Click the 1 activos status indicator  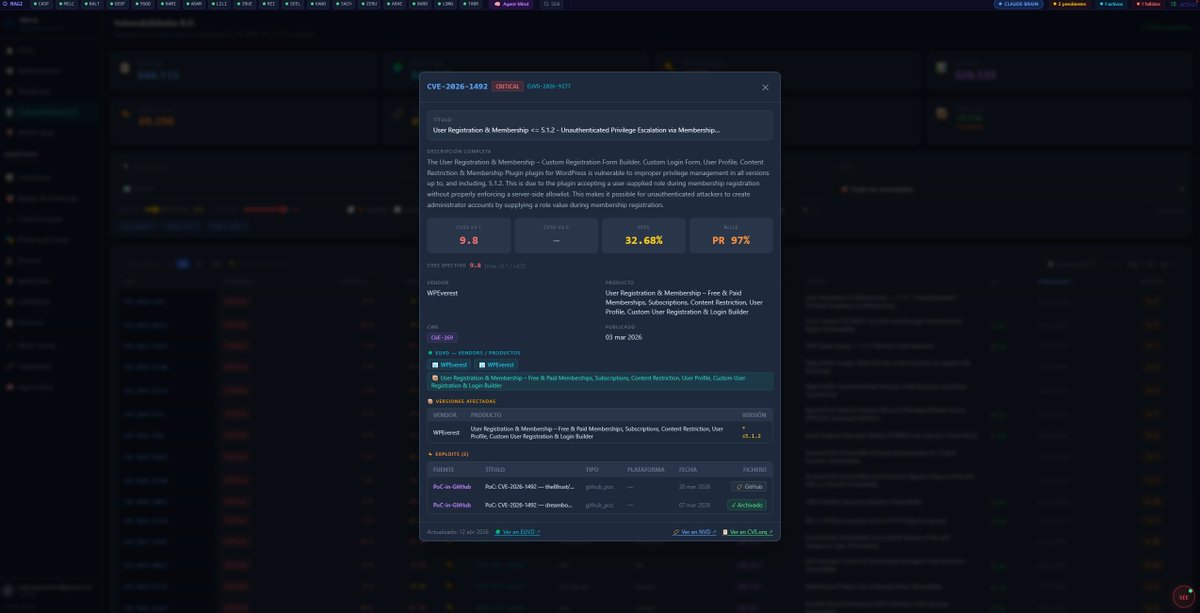1113,4
